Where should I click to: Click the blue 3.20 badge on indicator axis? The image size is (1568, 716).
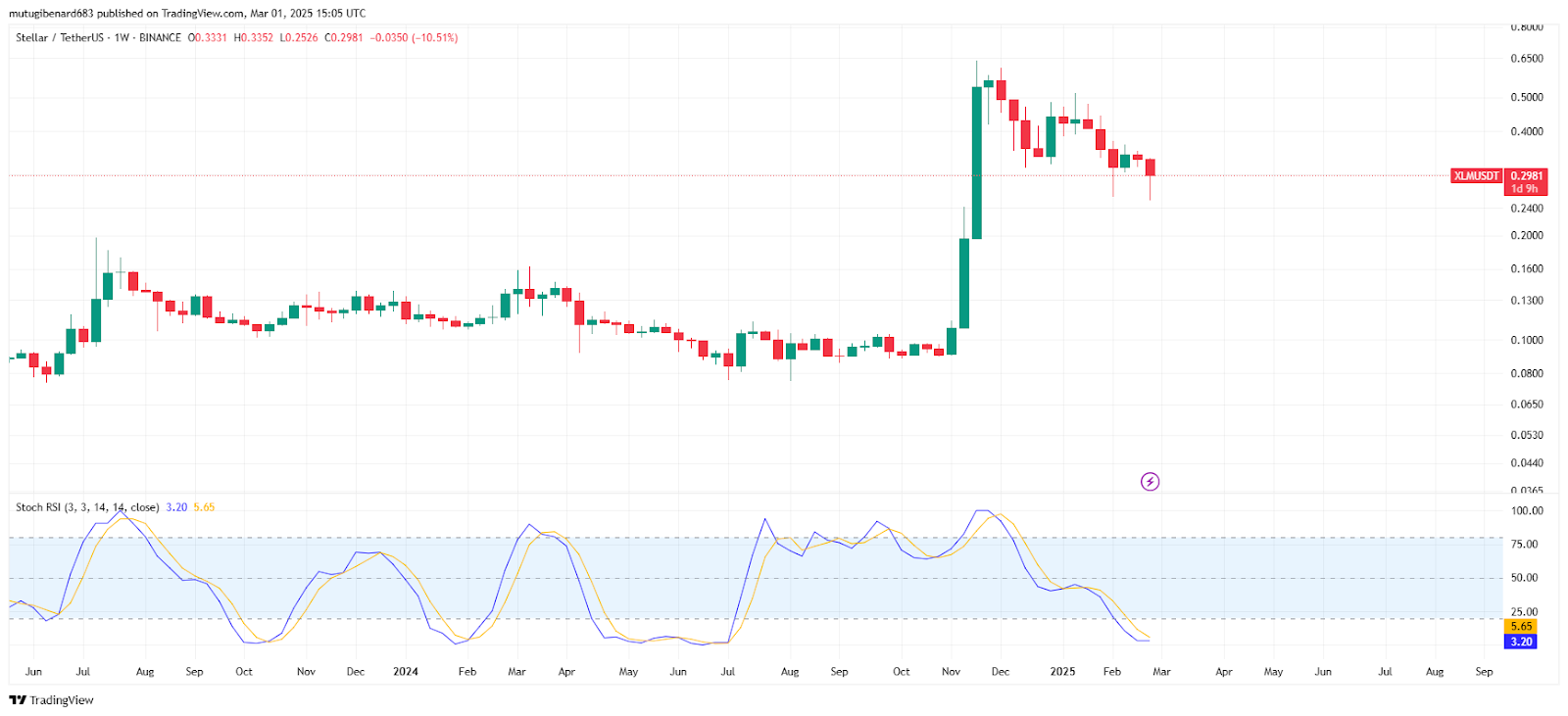[1521, 642]
